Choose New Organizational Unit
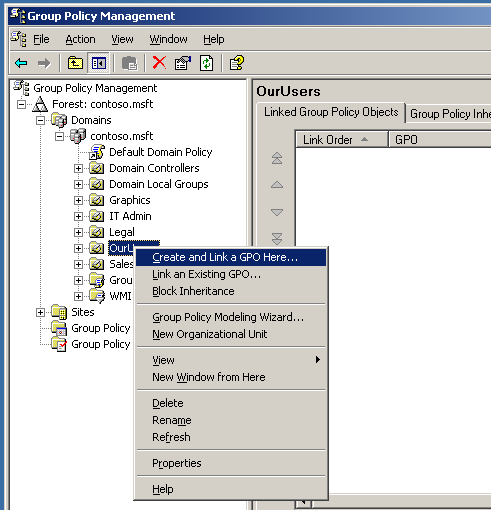 (231, 334)
